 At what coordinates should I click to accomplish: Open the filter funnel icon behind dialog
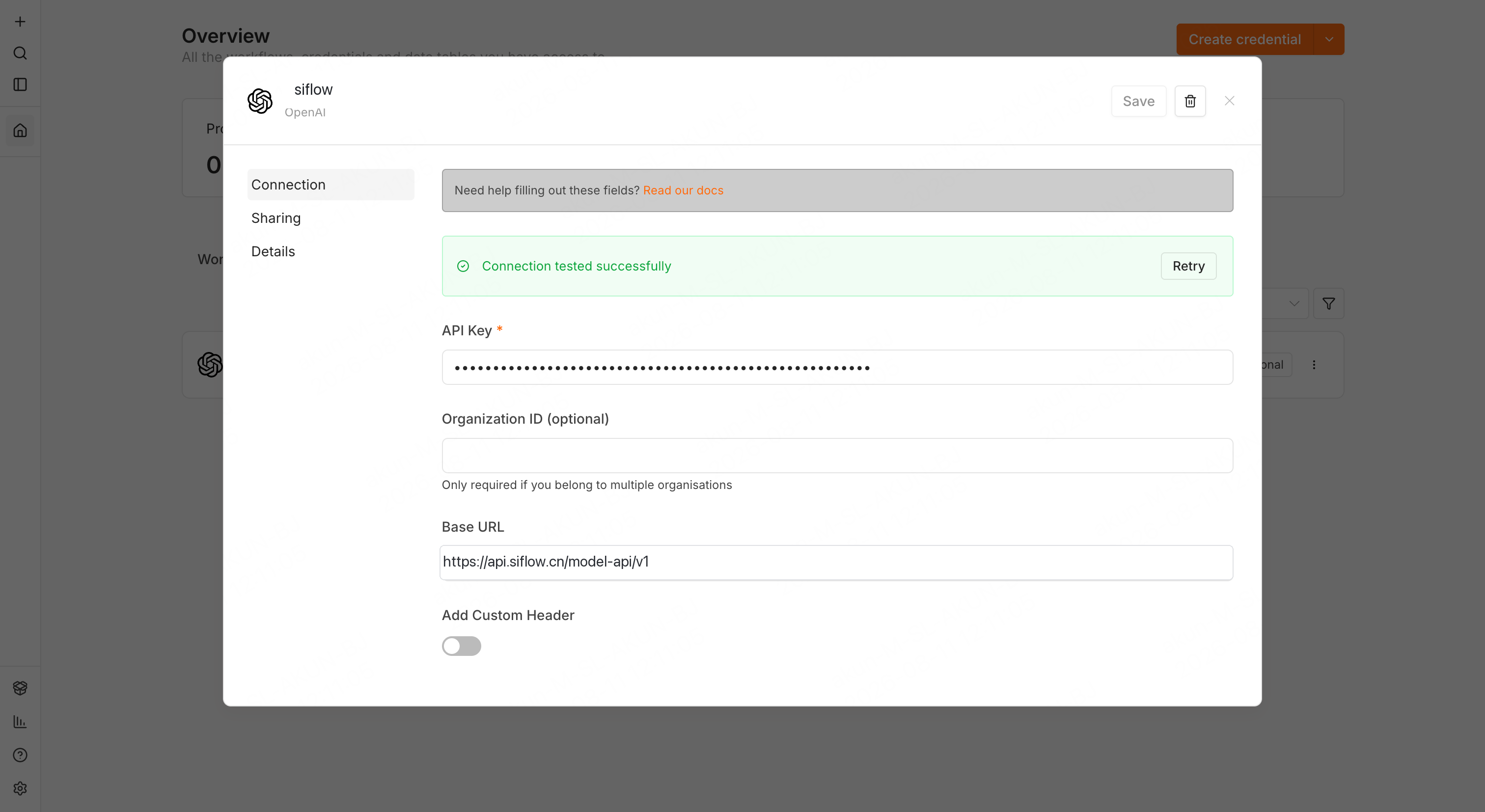tap(1329, 304)
